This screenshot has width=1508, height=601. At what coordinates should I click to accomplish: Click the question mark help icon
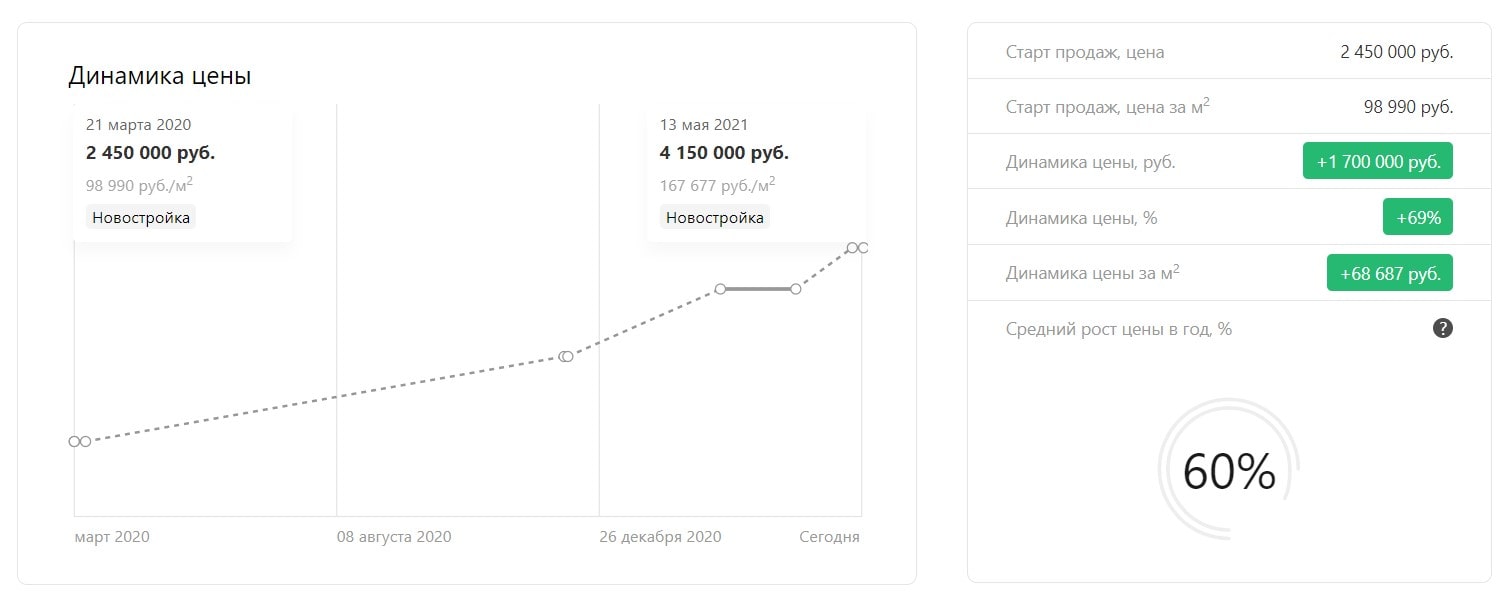pyautogui.click(x=1442, y=328)
